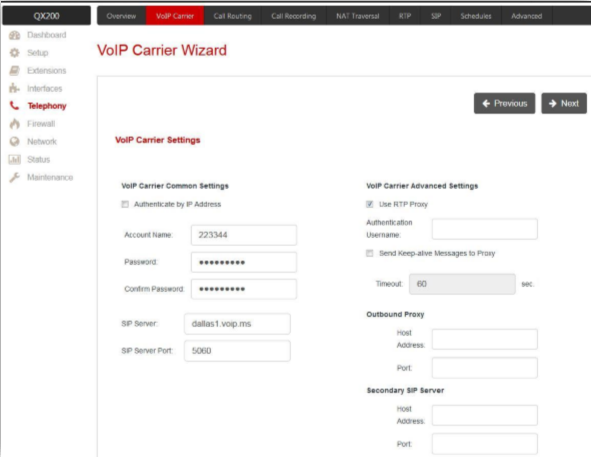Open the Firewall flame icon
Screen dimensions: 591x457
[x=14, y=124]
